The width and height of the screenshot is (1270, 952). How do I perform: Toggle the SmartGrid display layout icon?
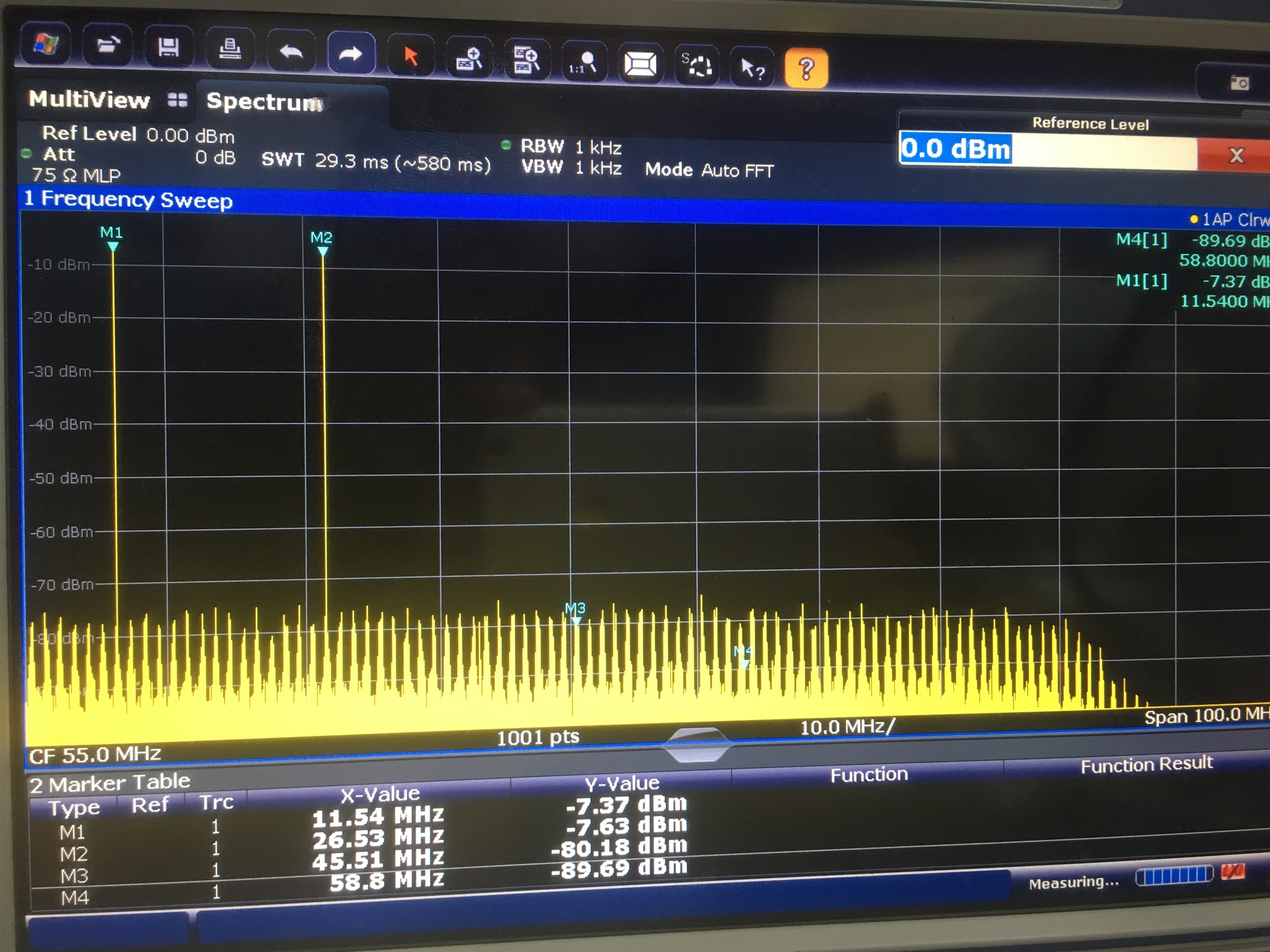pos(640,63)
